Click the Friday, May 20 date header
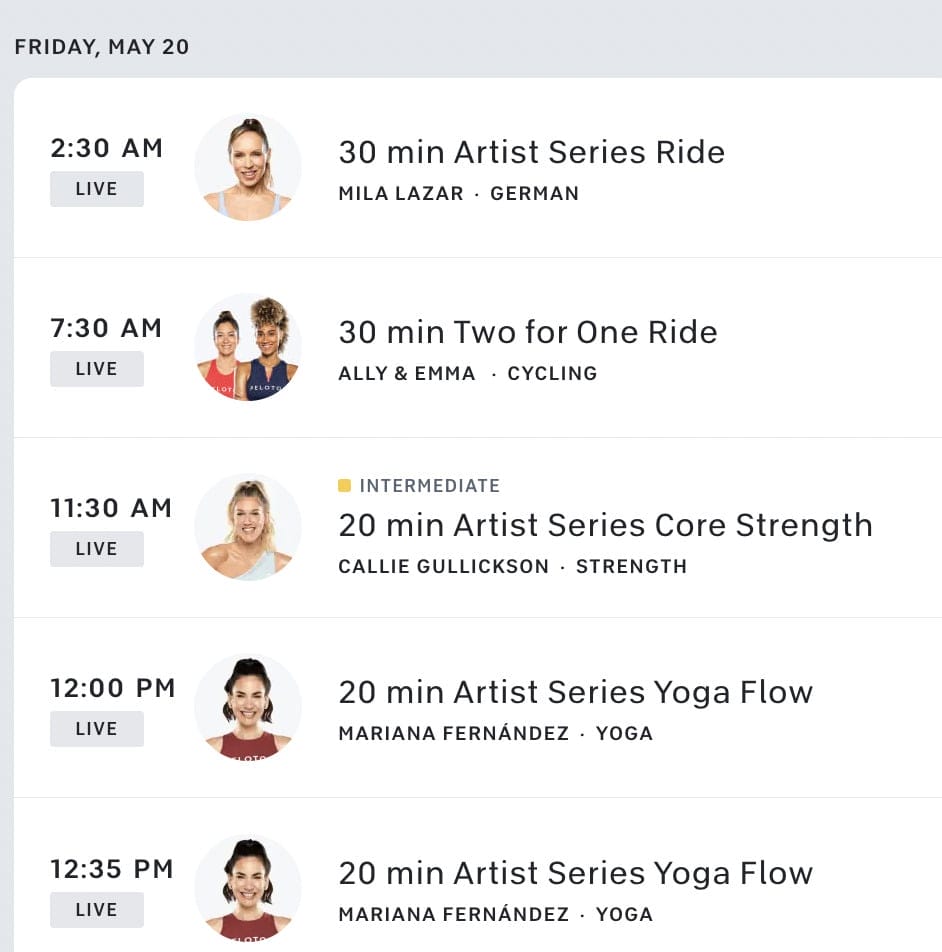Image resolution: width=942 pixels, height=952 pixels. click(102, 47)
